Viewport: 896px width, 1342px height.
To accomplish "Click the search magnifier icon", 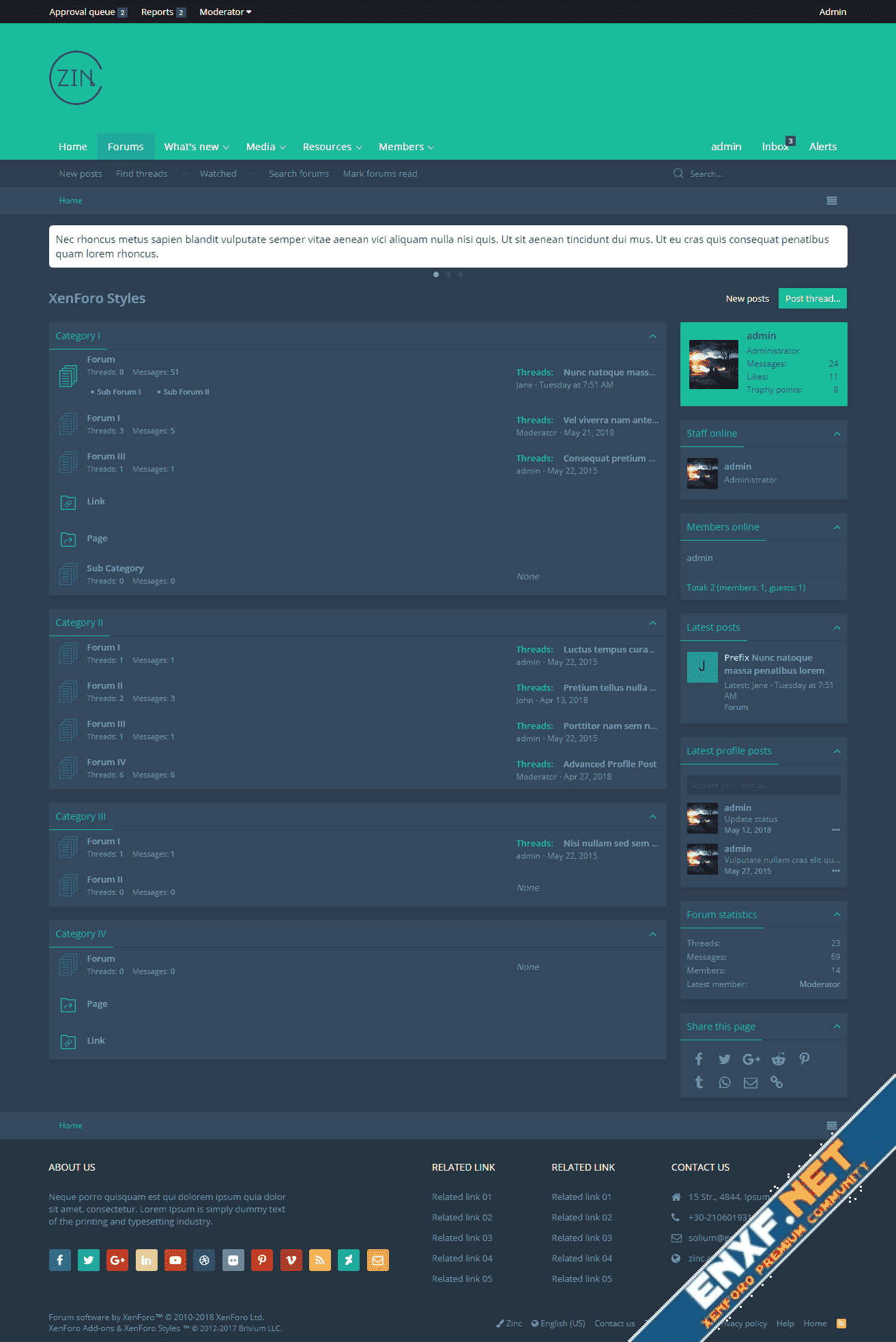I will (x=678, y=174).
